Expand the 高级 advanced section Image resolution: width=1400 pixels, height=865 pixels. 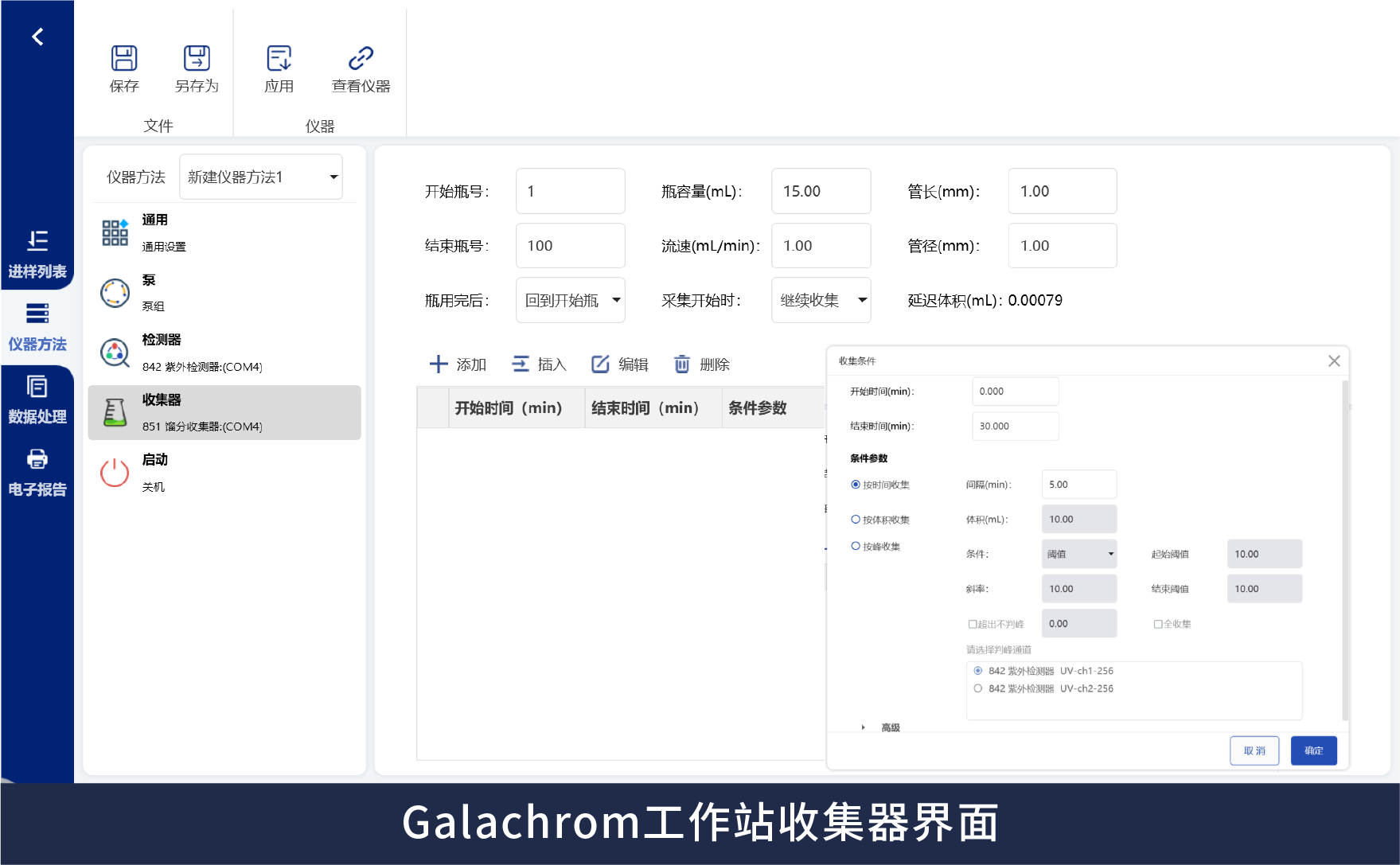tap(864, 727)
